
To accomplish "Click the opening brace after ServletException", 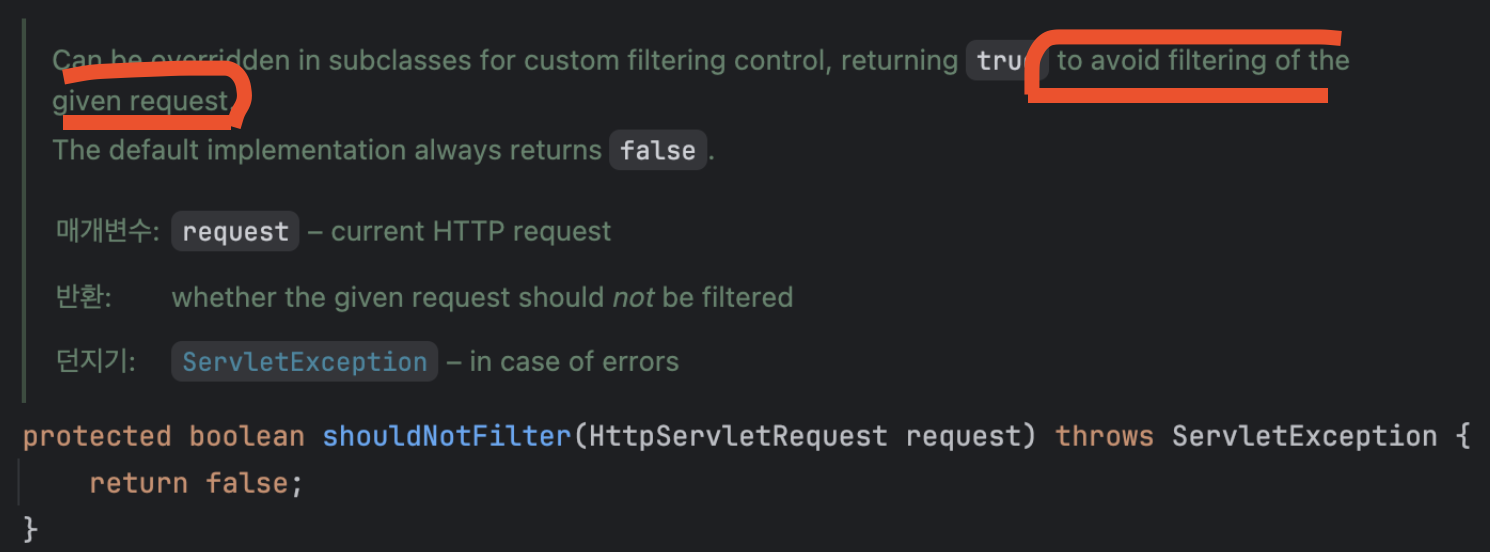I will click(x=1463, y=437).
